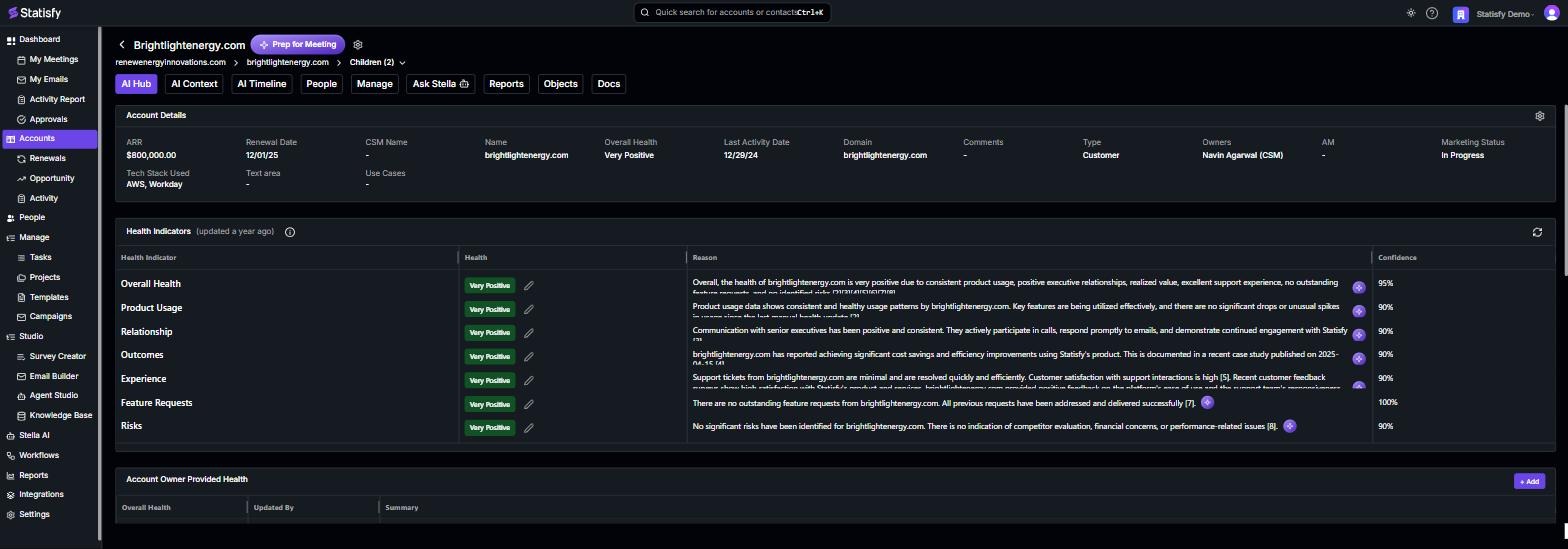Edit Experience health pencil icon

tap(529, 380)
